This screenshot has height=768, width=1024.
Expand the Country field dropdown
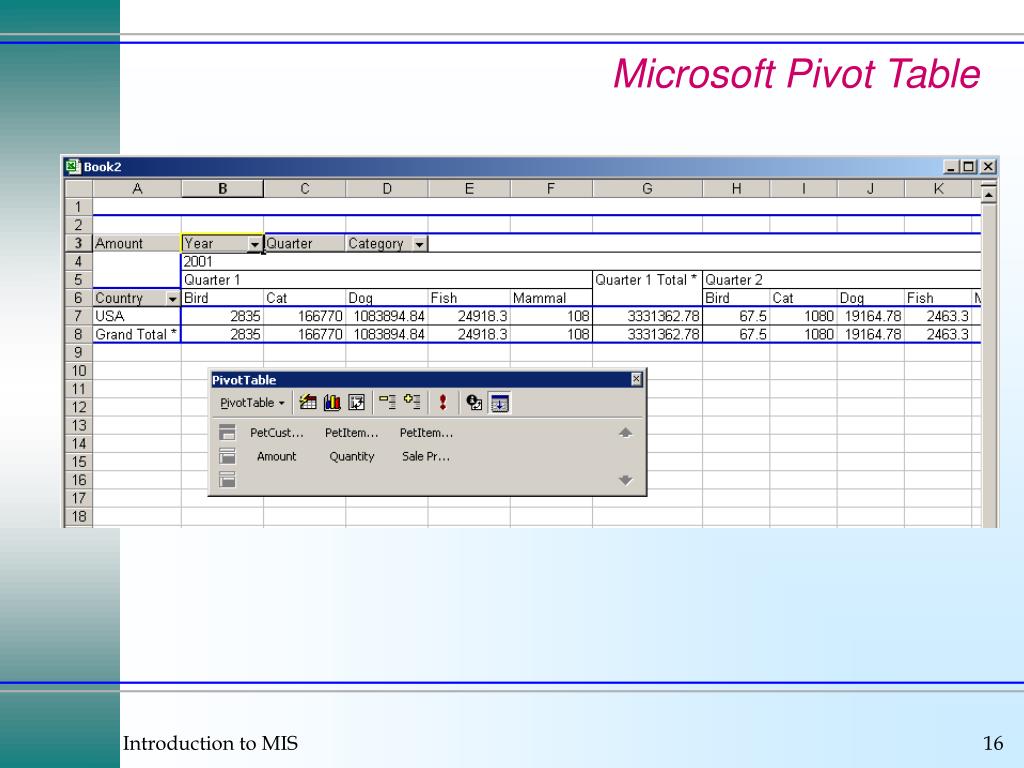(x=172, y=298)
